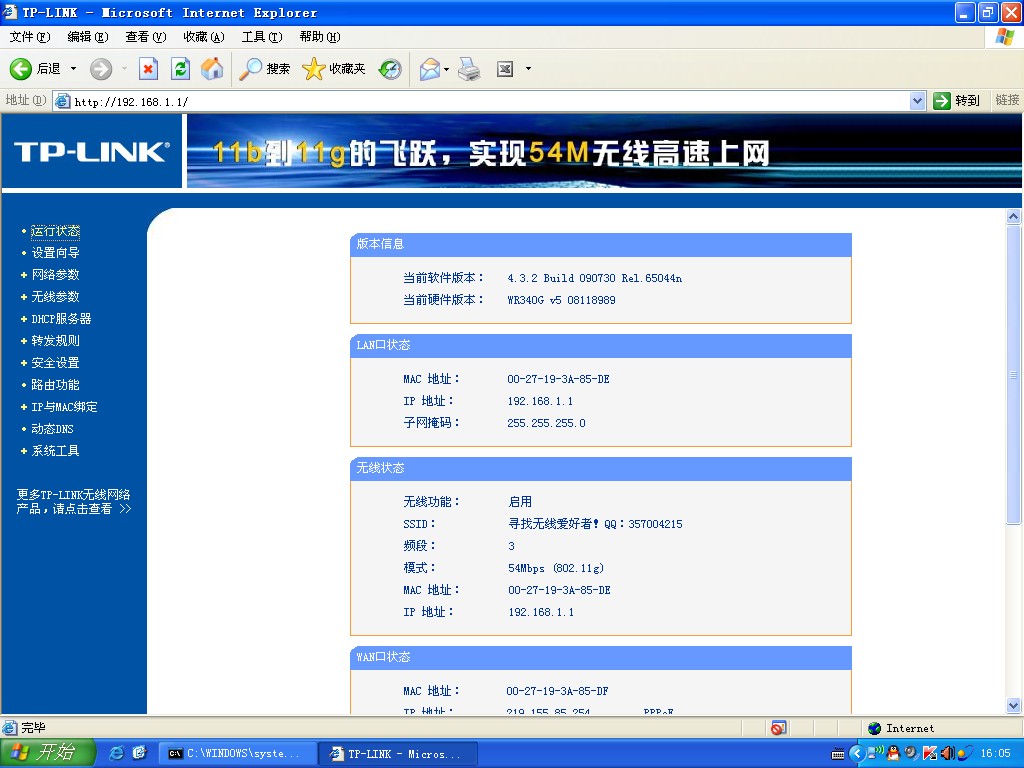Click the second quick launch icon
The height and width of the screenshot is (768, 1024).
pyautogui.click(x=139, y=753)
